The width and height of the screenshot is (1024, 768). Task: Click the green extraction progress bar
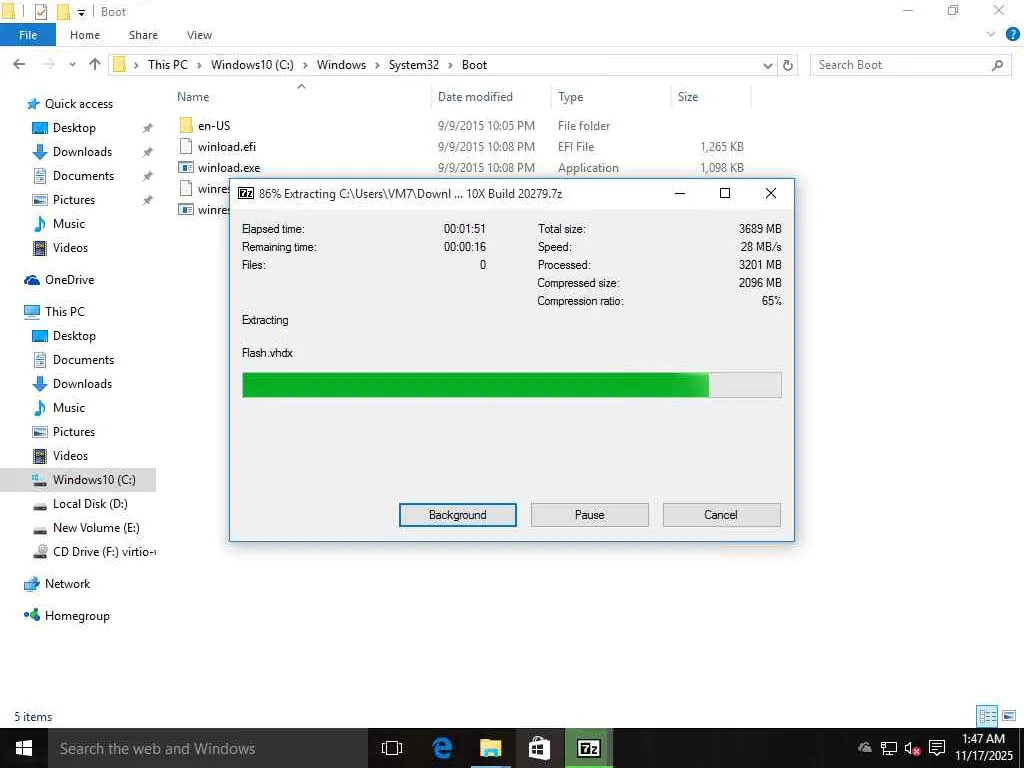click(x=511, y=385)
